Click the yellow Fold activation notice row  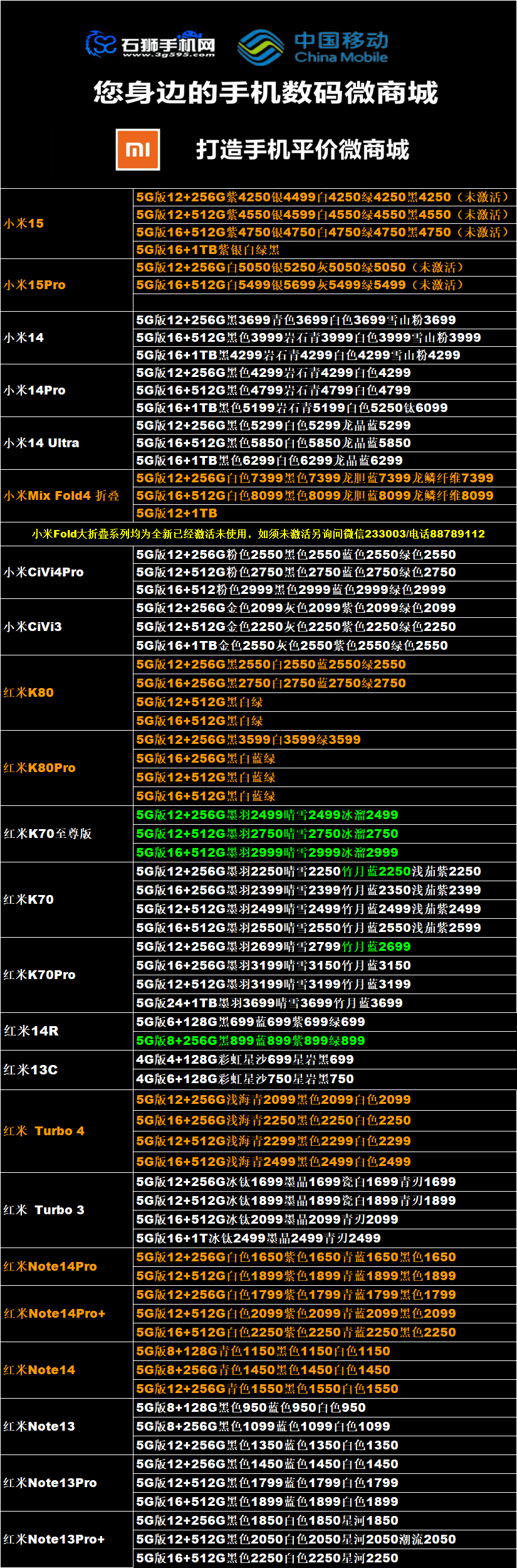coord(258,534)
